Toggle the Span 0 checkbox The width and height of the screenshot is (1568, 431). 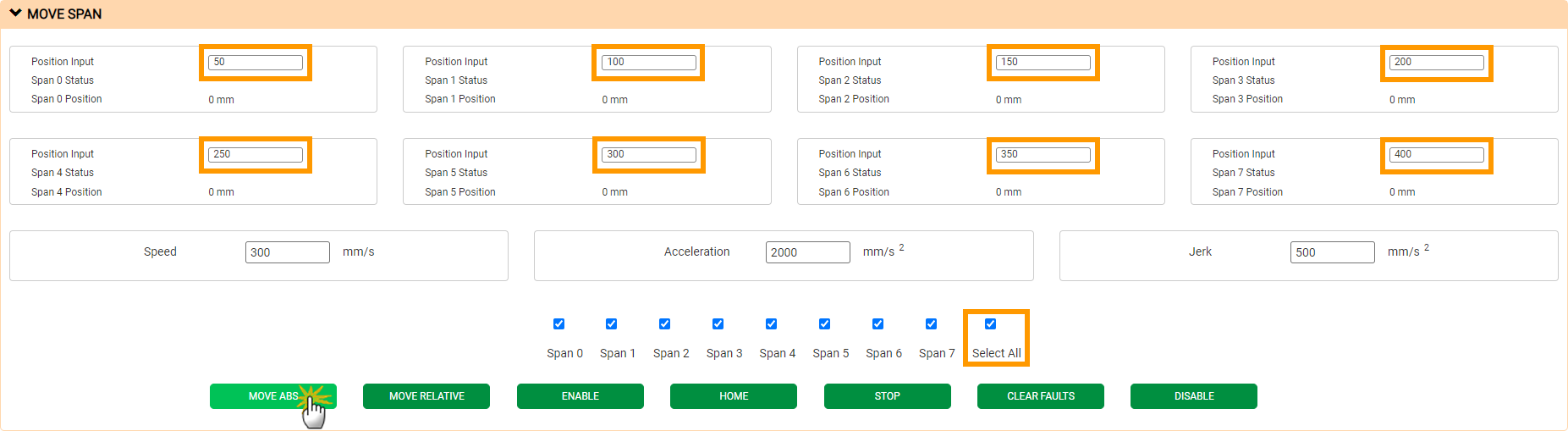tap(558, 324)
